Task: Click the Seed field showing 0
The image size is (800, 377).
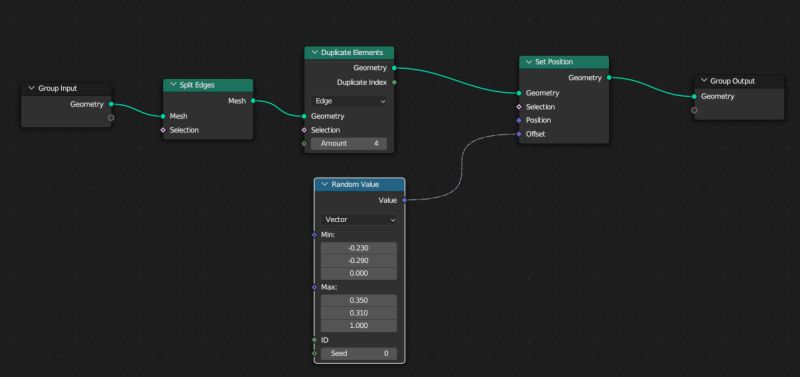Action: pos(359,353)
